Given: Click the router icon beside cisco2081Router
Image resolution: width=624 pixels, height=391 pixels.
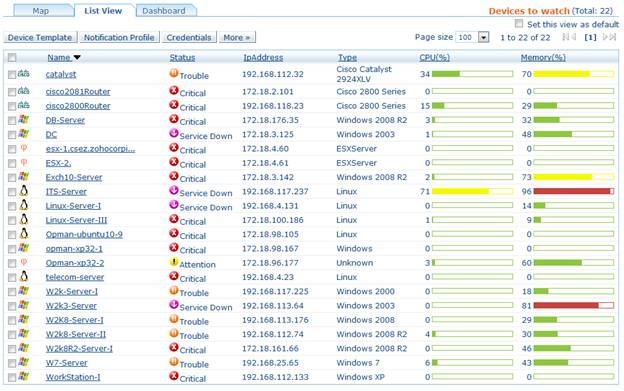Looking at the screenshot, I should point(23,91).
